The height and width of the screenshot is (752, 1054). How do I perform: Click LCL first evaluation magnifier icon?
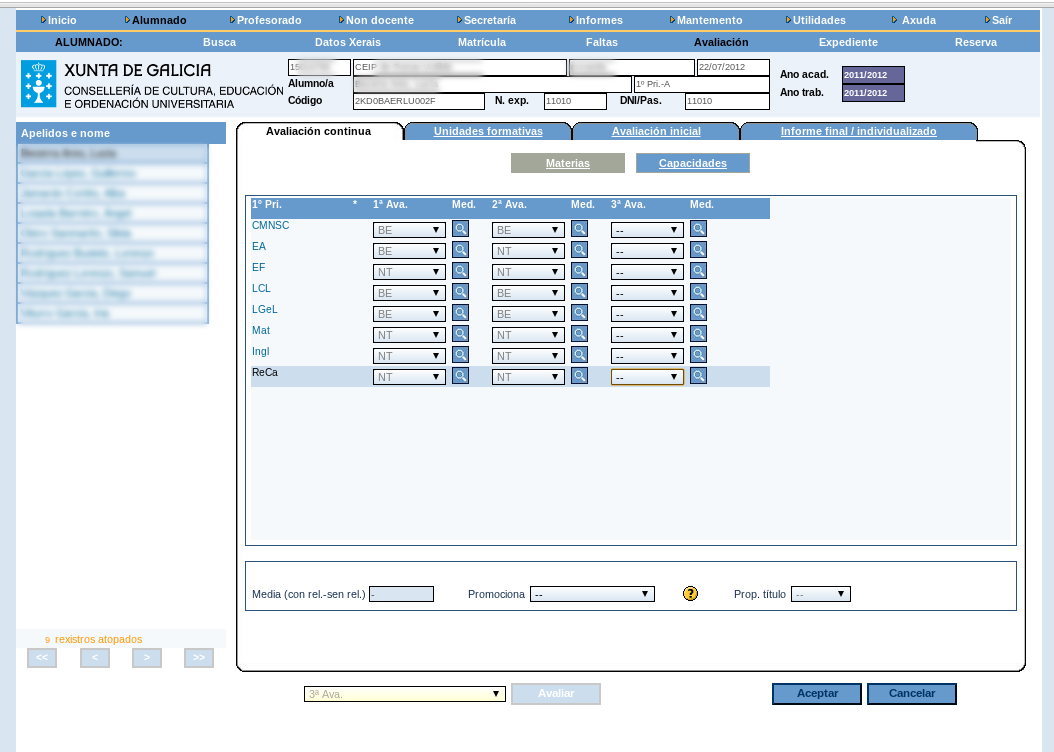point(460,292)
